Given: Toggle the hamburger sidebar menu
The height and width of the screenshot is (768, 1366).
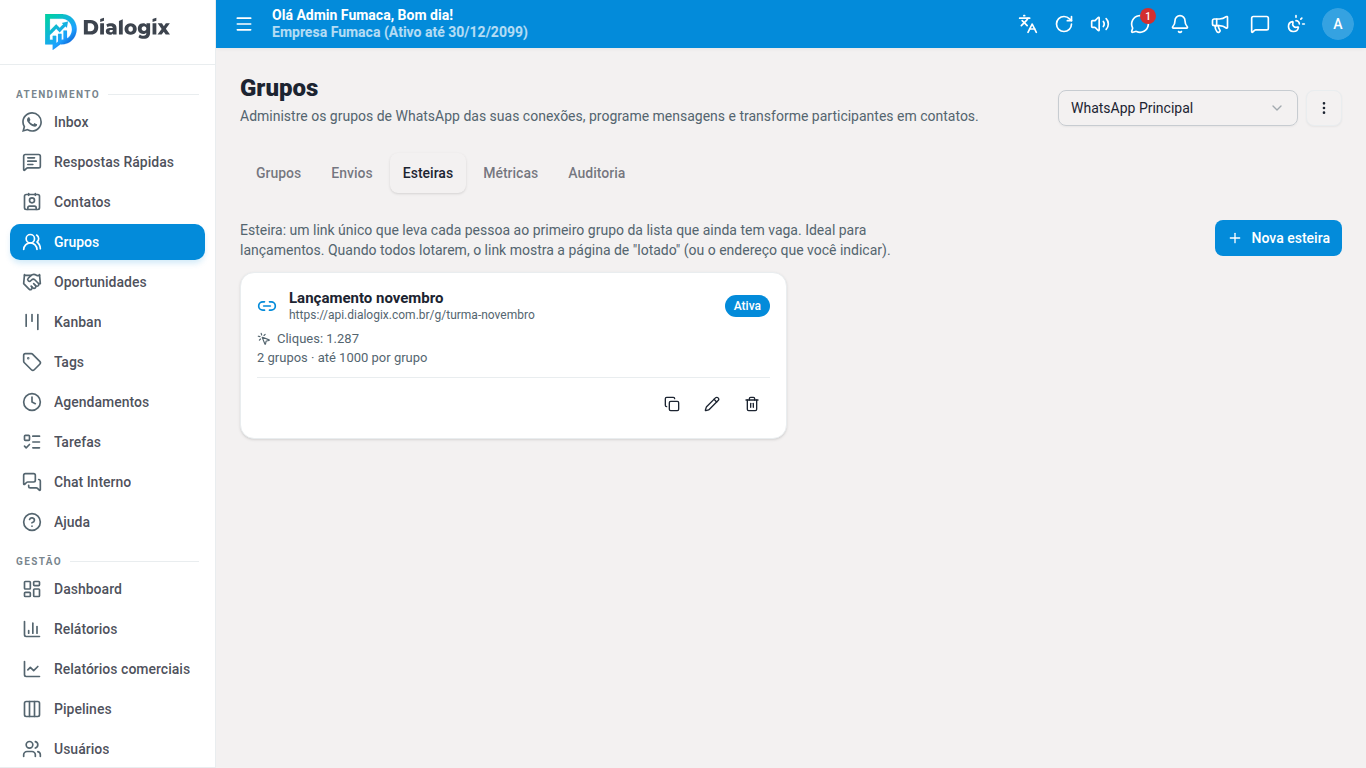Looking at the screenshot, I should 244,24.
